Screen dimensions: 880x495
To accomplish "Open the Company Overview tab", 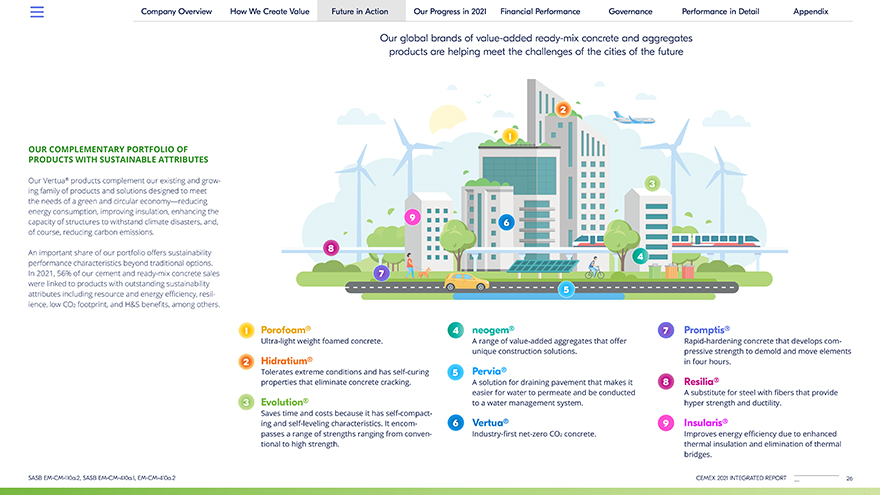I will 176,12.
